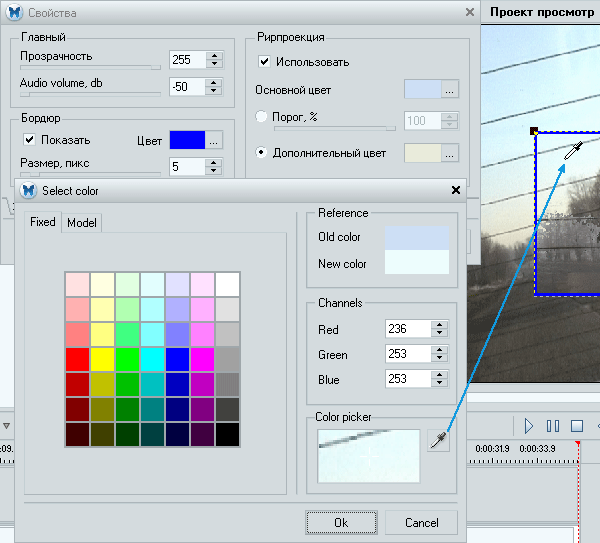Toggle the Показать border checkbox
Viewport: 600px width, 543px height.
click(29, 139)
